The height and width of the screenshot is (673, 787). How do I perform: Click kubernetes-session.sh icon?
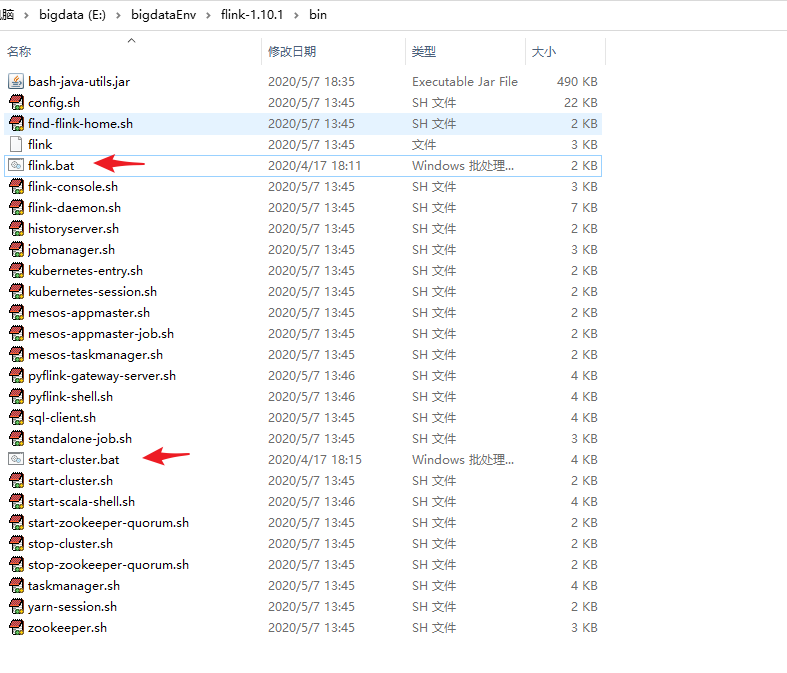16,292
